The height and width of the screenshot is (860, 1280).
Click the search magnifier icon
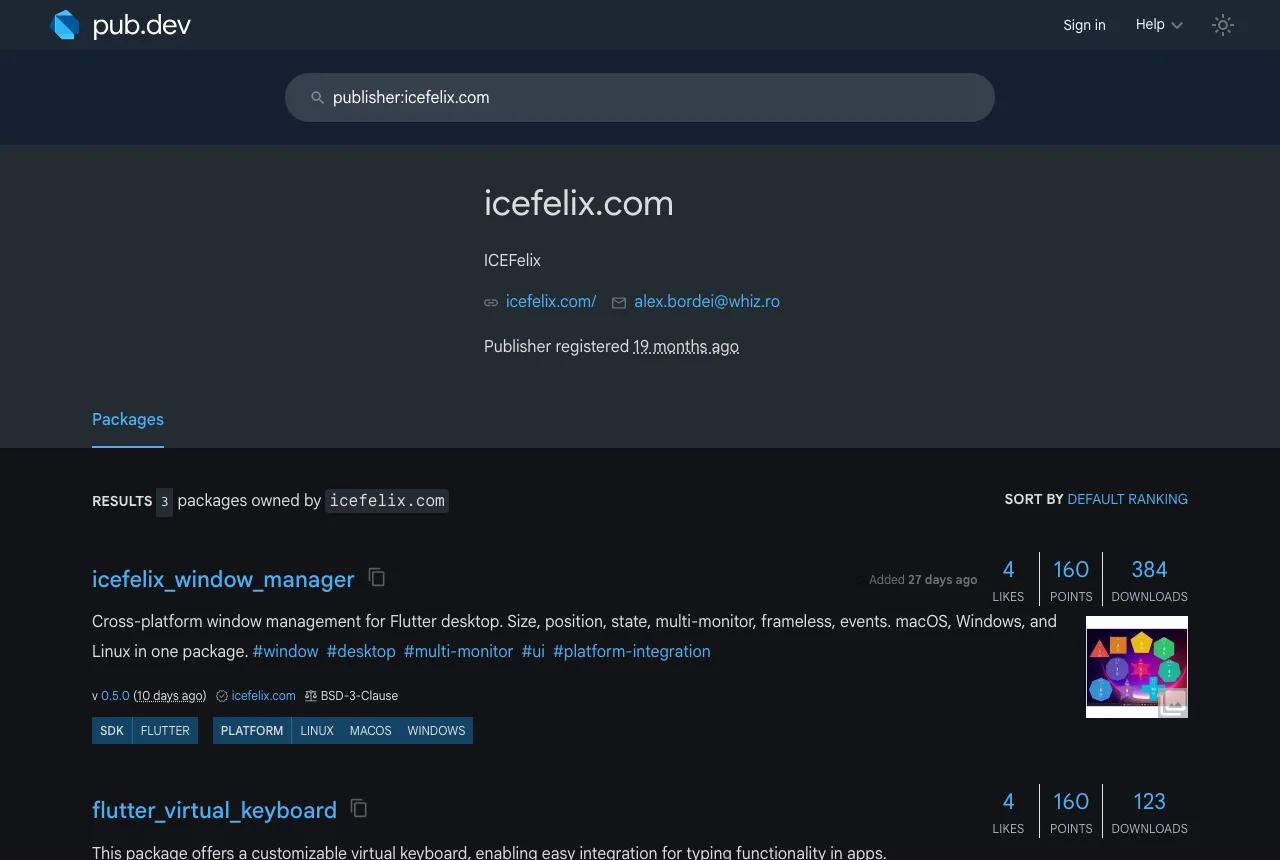coord(317,98)
